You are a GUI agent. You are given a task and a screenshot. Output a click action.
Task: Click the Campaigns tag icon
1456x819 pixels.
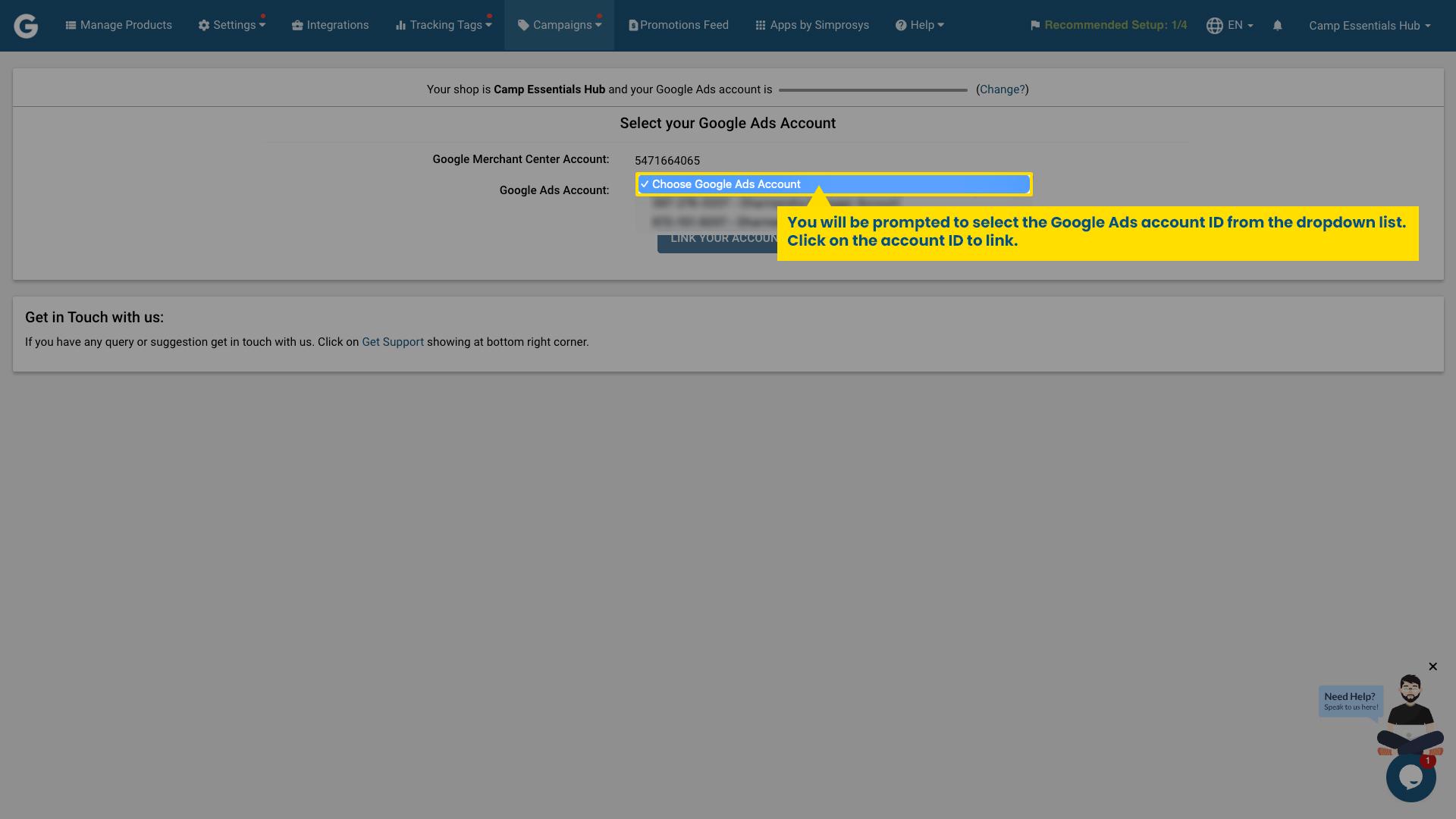coord(522,25)
